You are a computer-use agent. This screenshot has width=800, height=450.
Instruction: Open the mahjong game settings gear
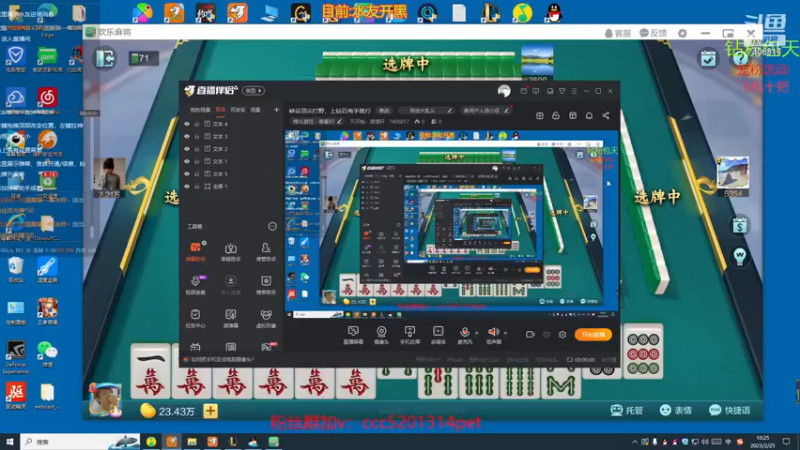point(682,33)
